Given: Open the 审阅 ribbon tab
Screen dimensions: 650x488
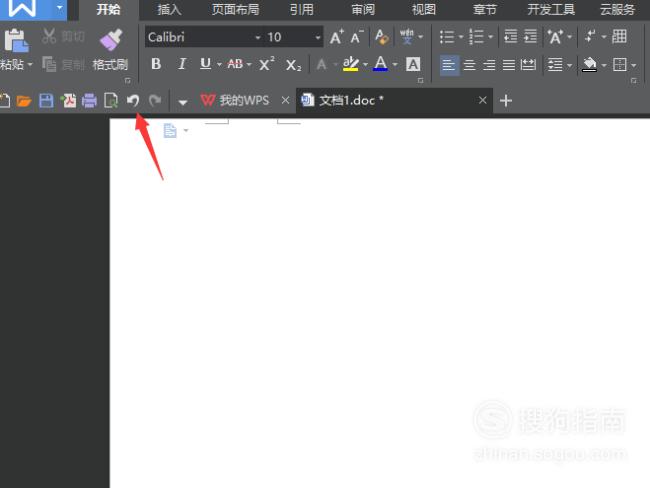Looking at the screenshot, I should click(363, 10).
